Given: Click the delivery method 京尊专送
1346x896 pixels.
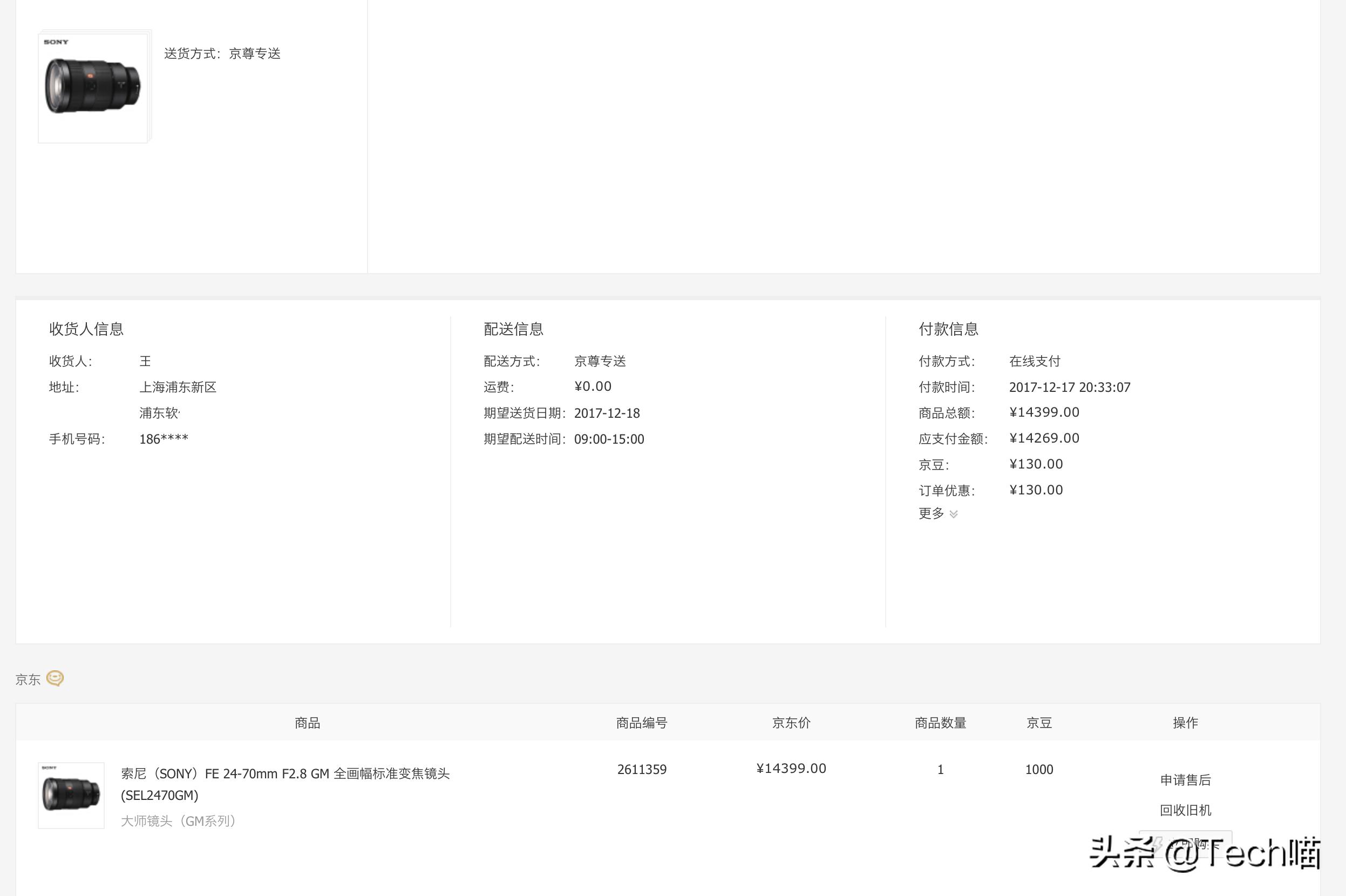Looking at the screenshot, I should 601,361.
